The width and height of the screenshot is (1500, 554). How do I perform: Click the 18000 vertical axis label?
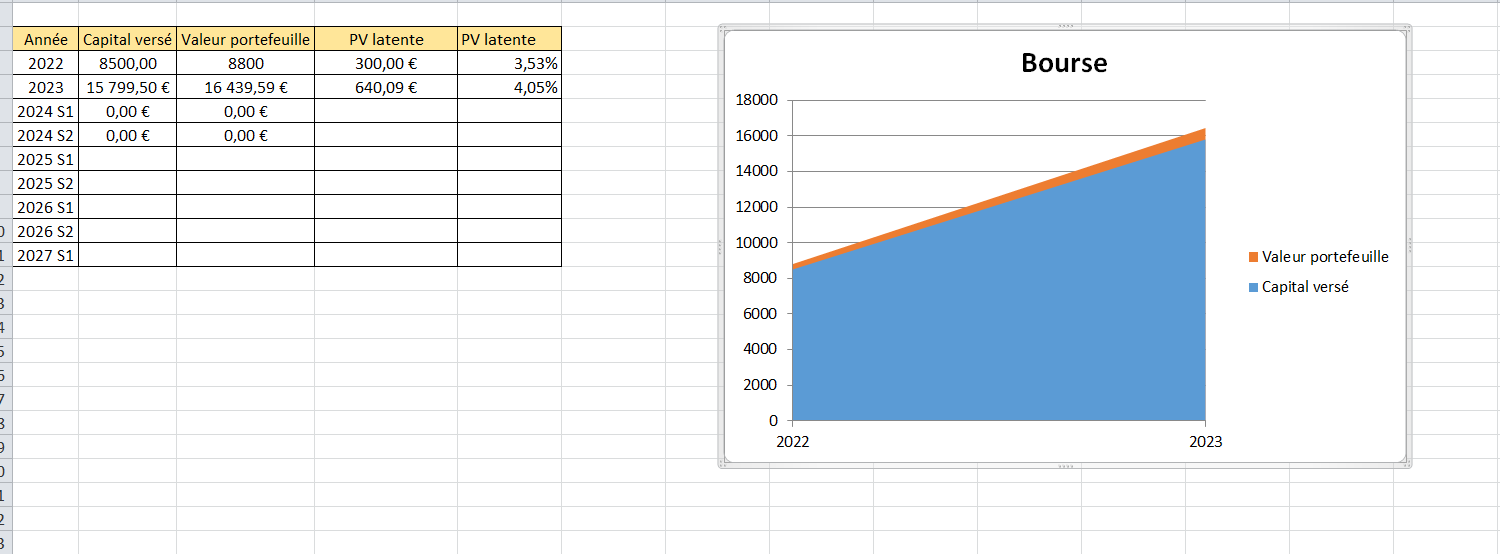tap(757, 100)
